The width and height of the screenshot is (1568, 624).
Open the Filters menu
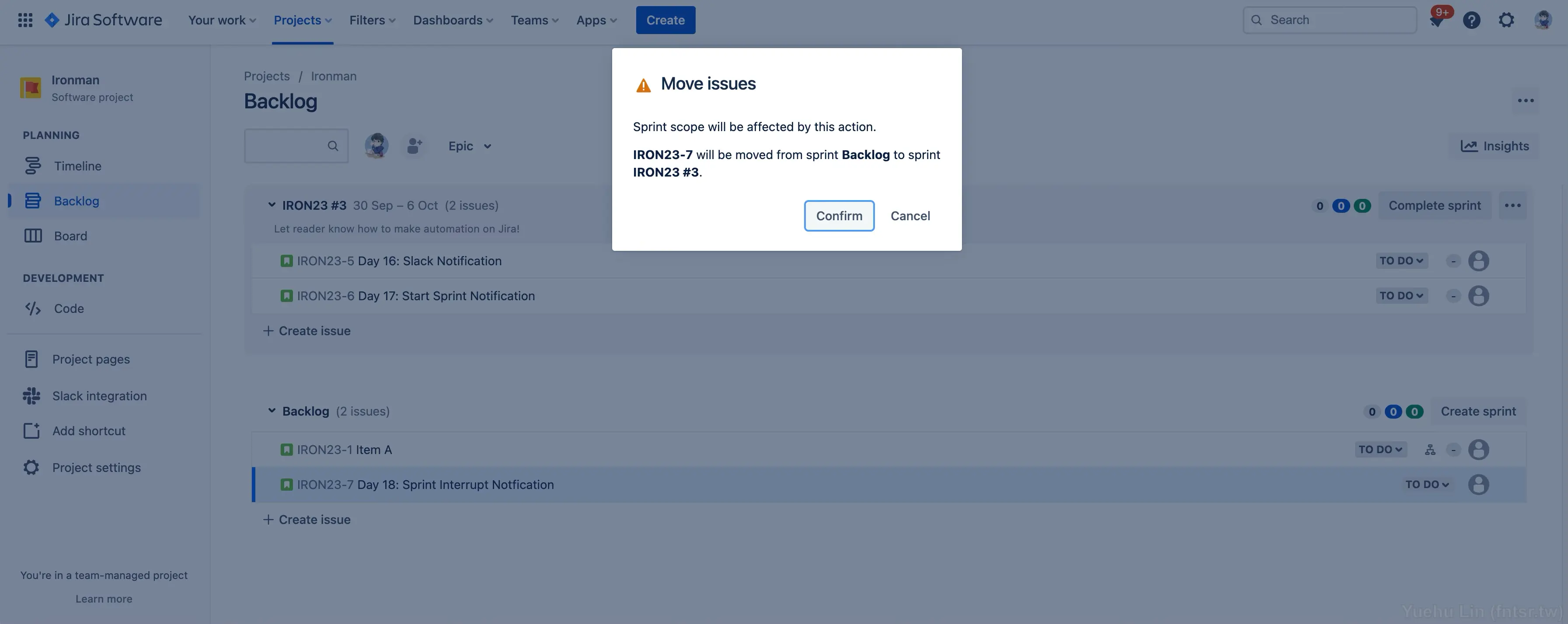(x=372, y=20)
